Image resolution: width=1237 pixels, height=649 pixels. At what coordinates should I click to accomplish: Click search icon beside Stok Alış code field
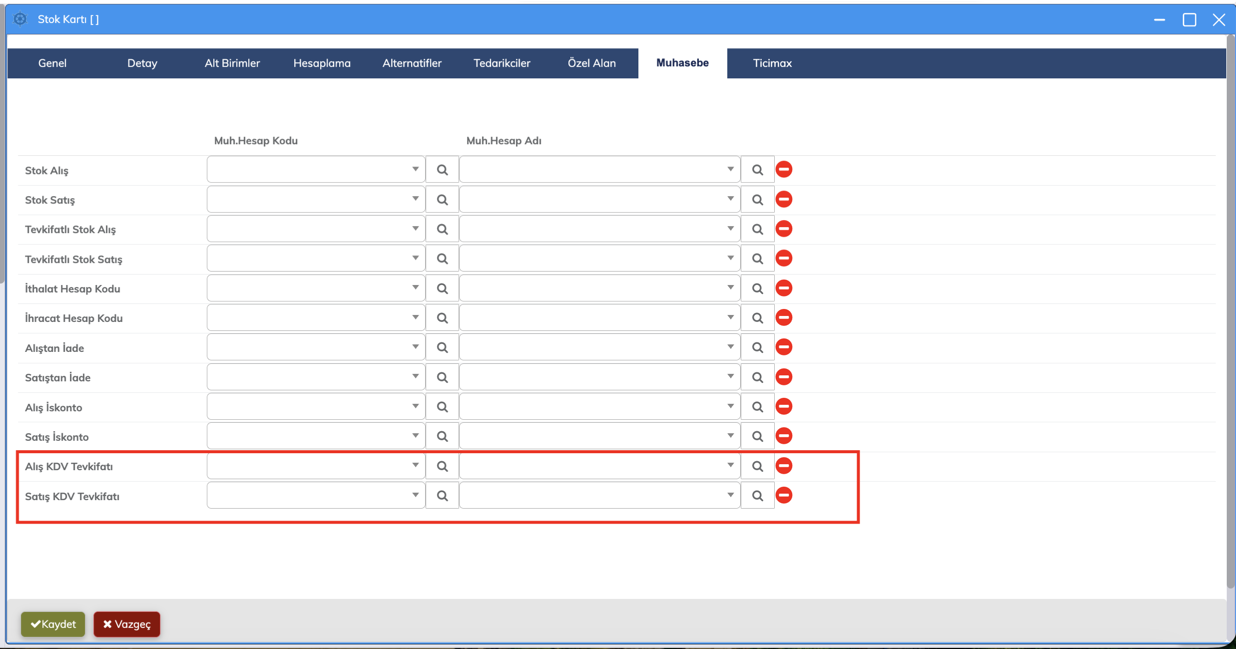click(442, 170)
